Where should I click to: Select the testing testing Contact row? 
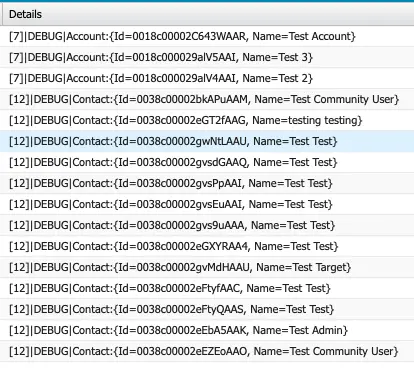coord(207,120)
